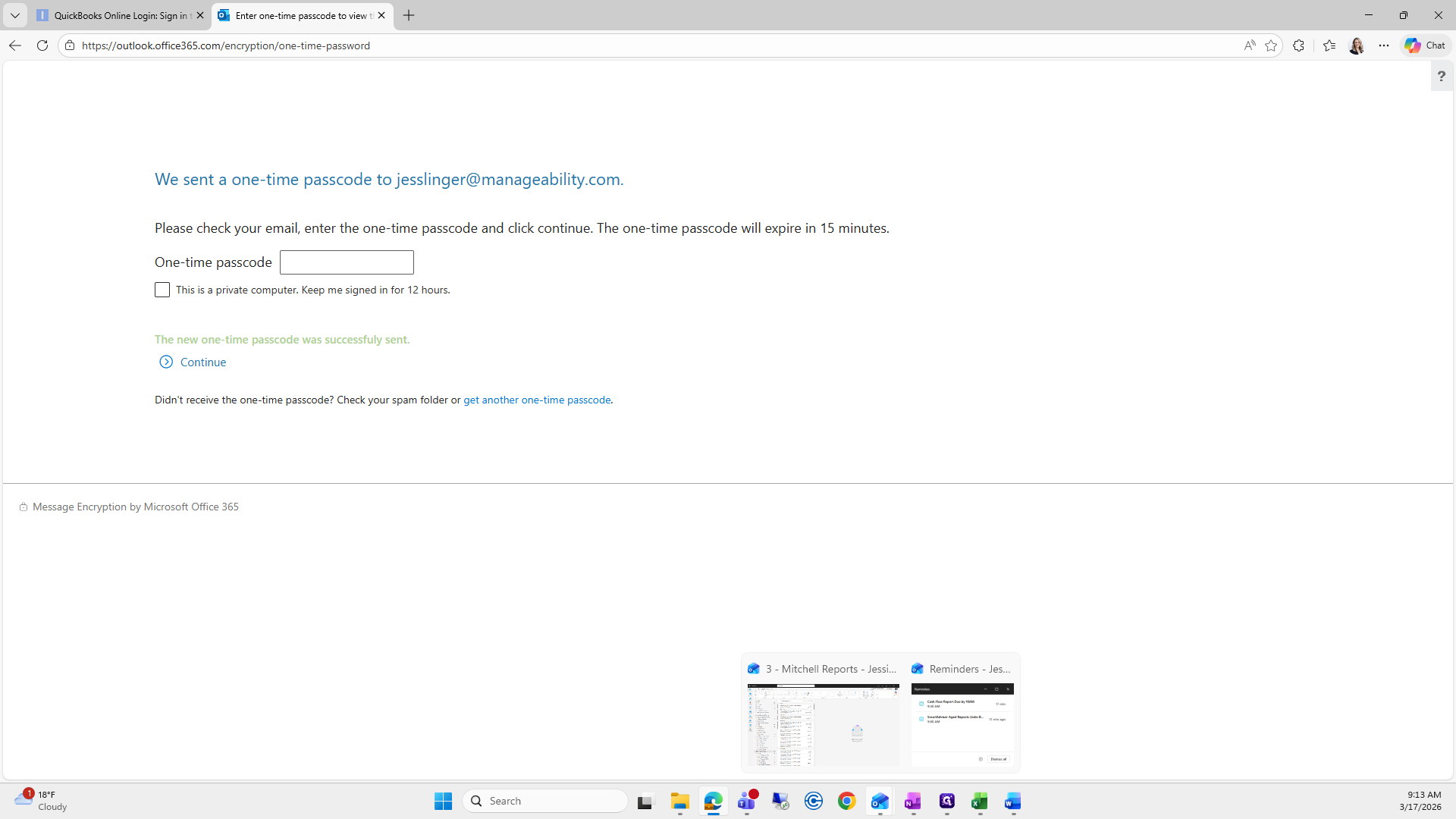The width and height of the screenshot is (1456, 819).
Task: Check the private computer checkbox
Action: click(x=162, y=290)
